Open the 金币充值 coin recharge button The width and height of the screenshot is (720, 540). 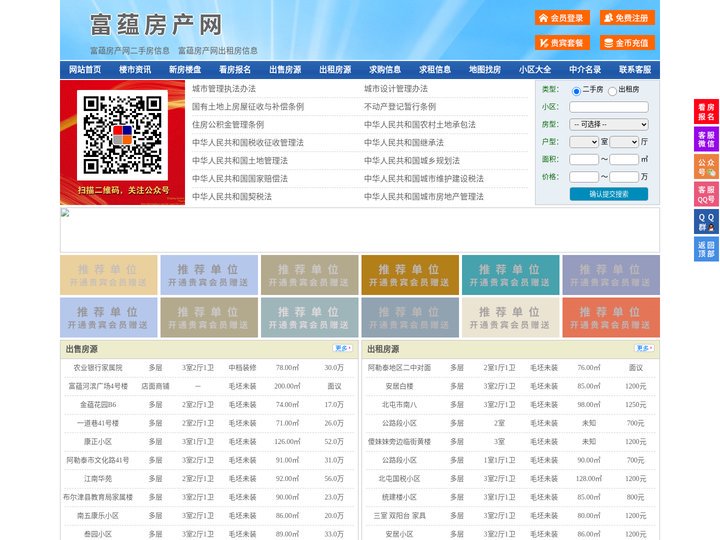[x=627, y=43]
